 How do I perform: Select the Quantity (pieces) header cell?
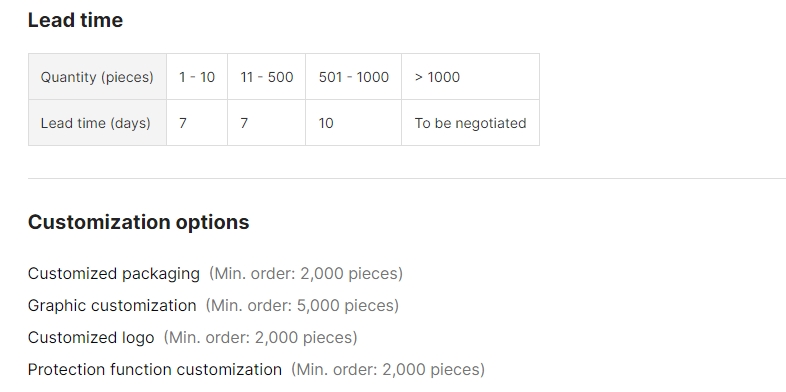[97, 77]
